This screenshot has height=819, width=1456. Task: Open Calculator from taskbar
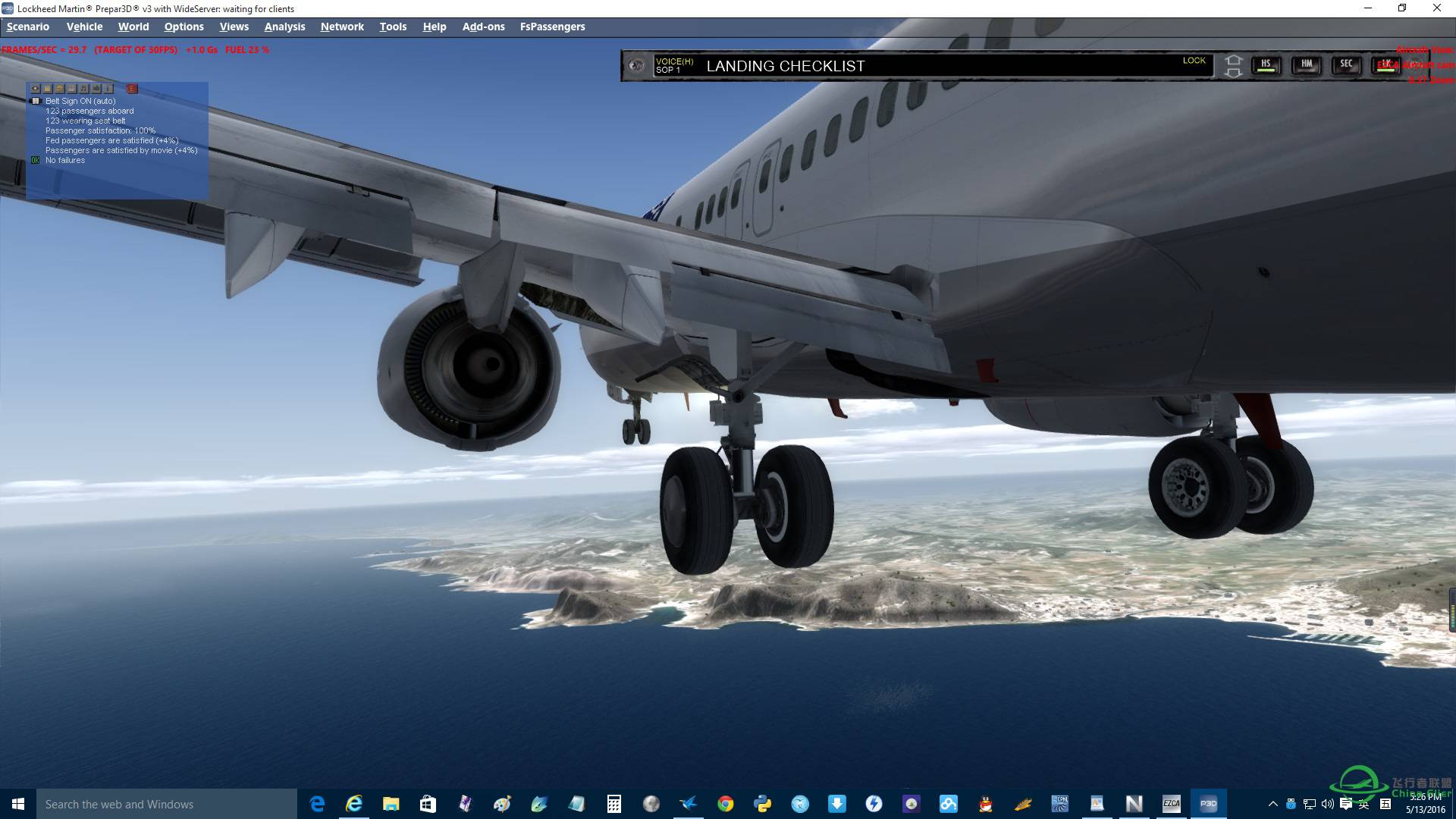coord(613,804)
